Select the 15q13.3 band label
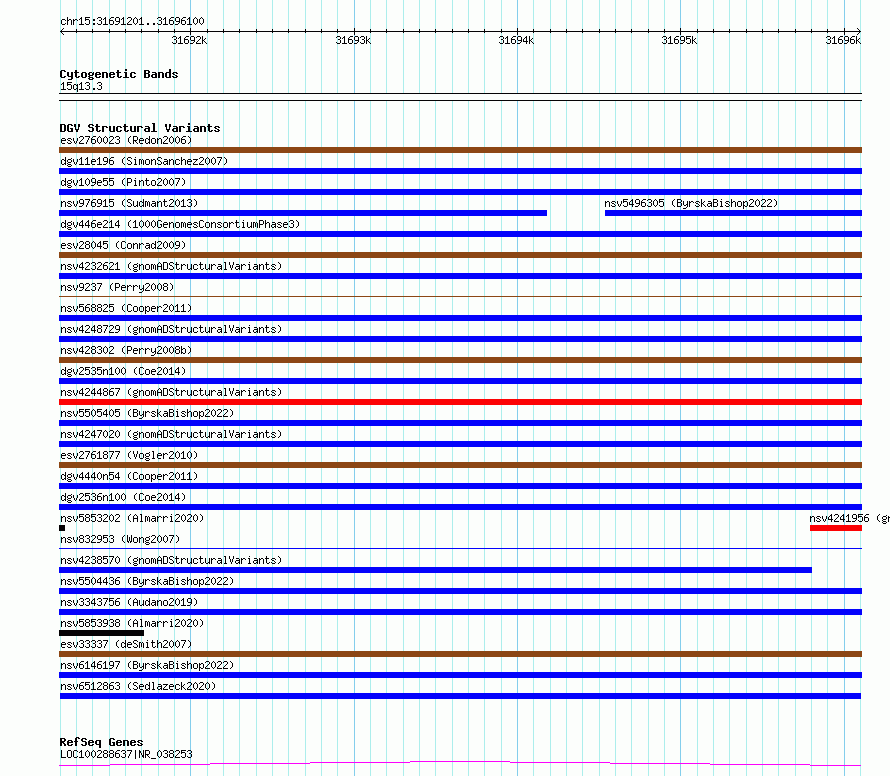The width and height of the screenshot is (890, 776). click(81, 86)
